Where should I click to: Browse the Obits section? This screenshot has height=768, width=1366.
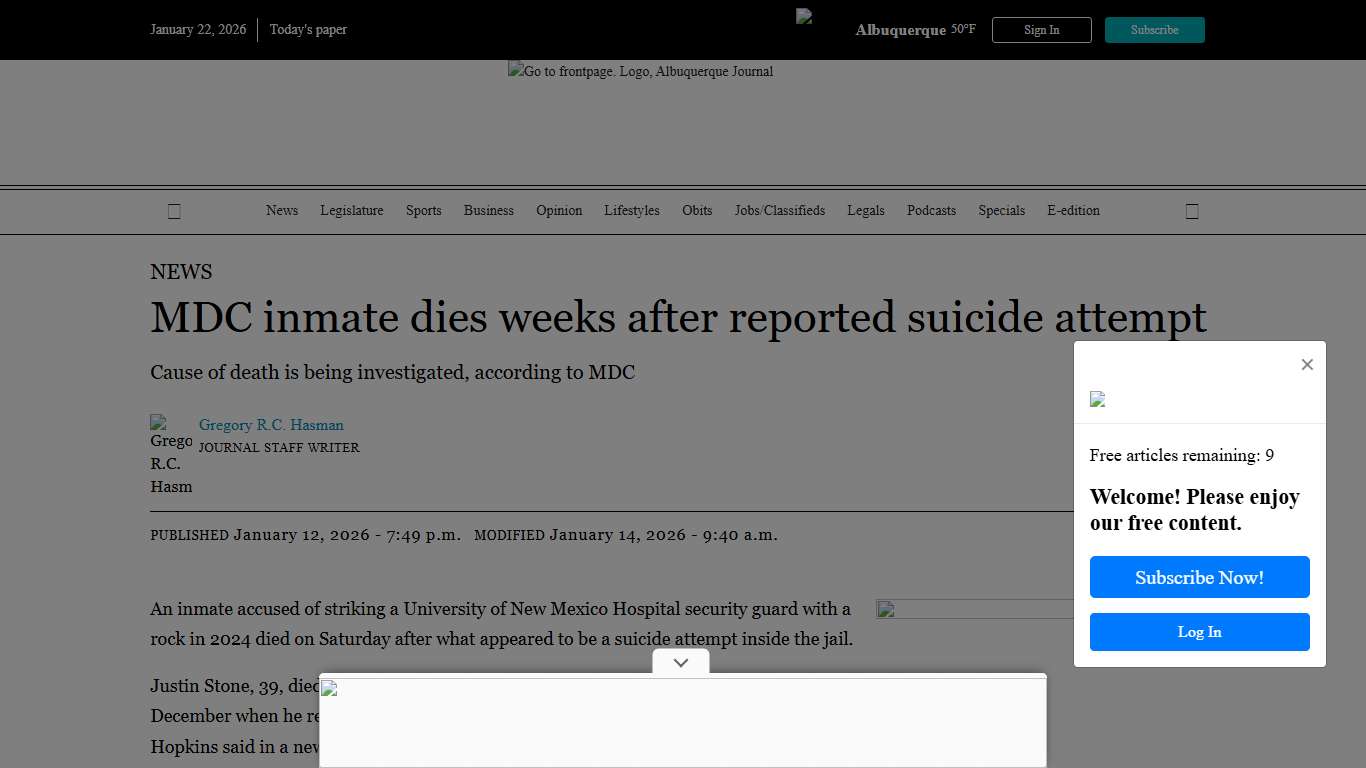click(x=697, y=211)
